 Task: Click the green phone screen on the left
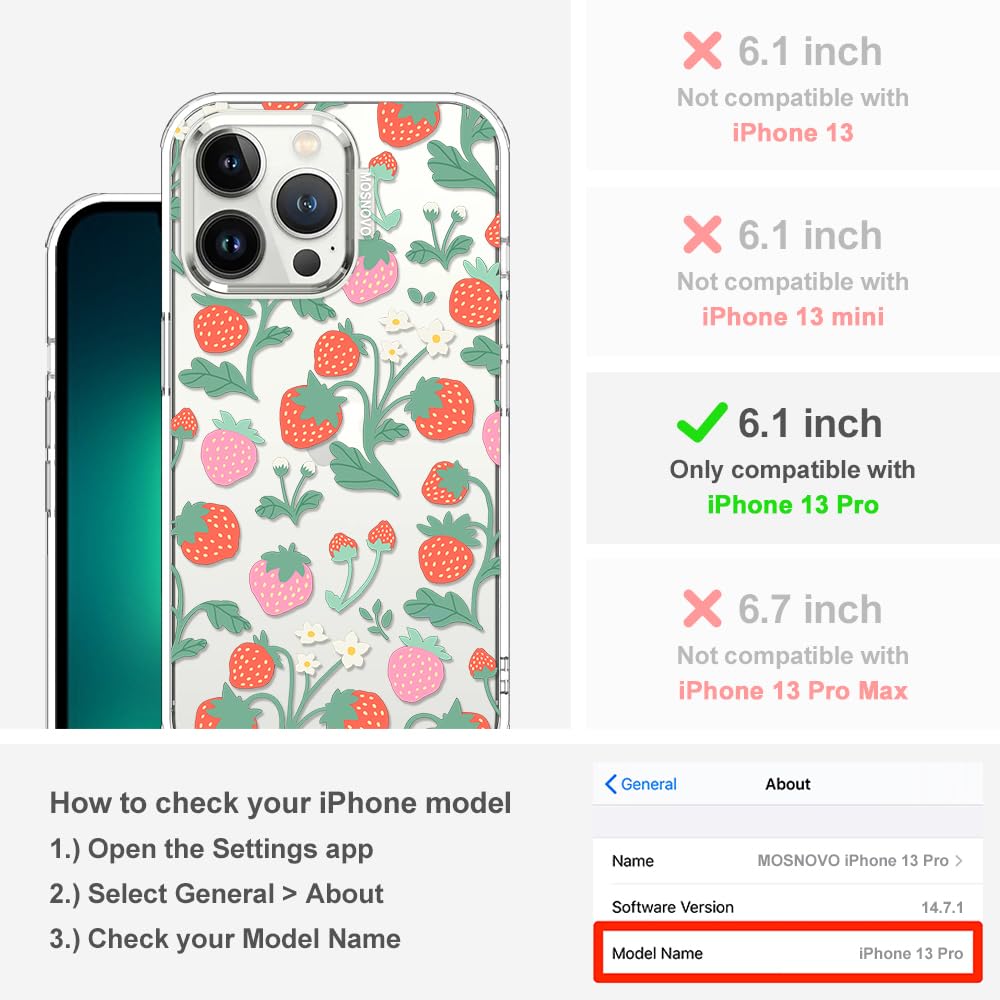point(109,466)
